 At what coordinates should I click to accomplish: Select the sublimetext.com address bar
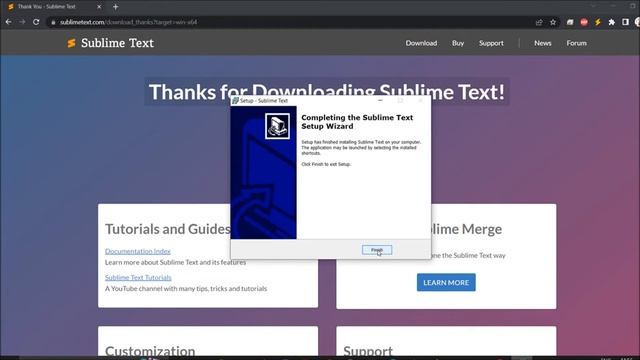[x=286, y=22]
